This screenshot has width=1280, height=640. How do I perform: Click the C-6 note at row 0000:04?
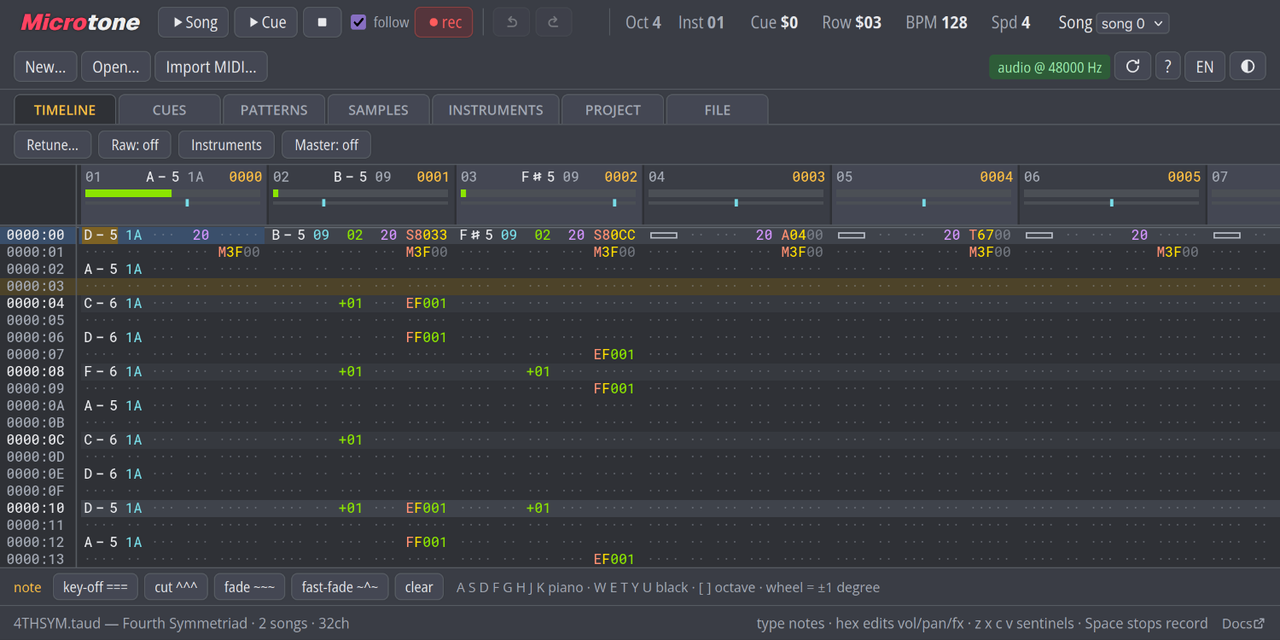tap(100, 303)
